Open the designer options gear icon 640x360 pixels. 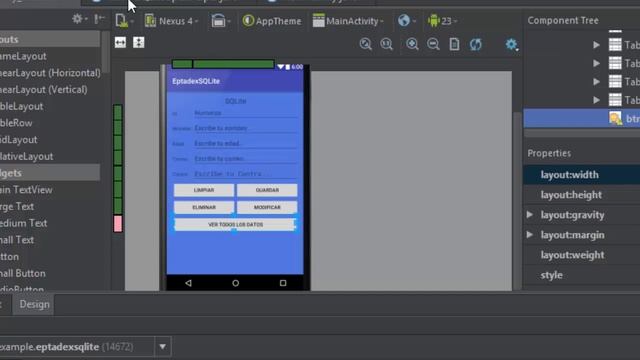click(x=511, y=44)
